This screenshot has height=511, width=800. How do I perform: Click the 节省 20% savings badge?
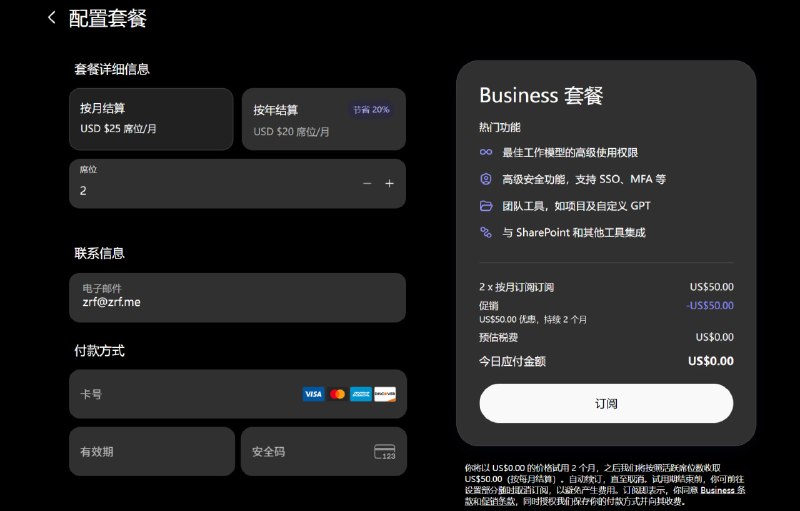click(x=371, y=110)
